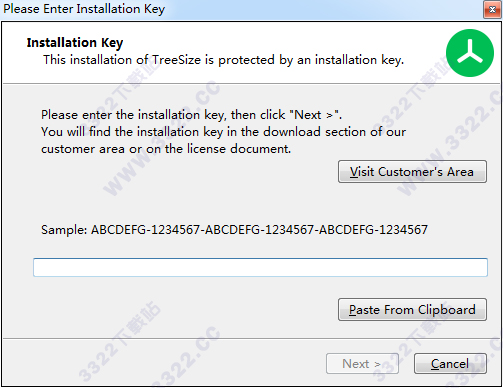Cancel the installation key prompt
This screenshot has width=503, height=388.
coord(450,363)
